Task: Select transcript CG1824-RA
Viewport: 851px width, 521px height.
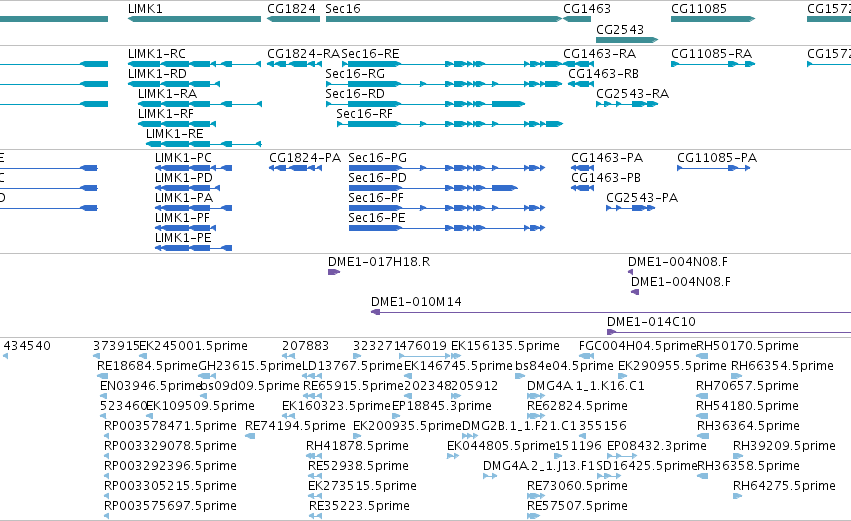Action: (303, 54)
